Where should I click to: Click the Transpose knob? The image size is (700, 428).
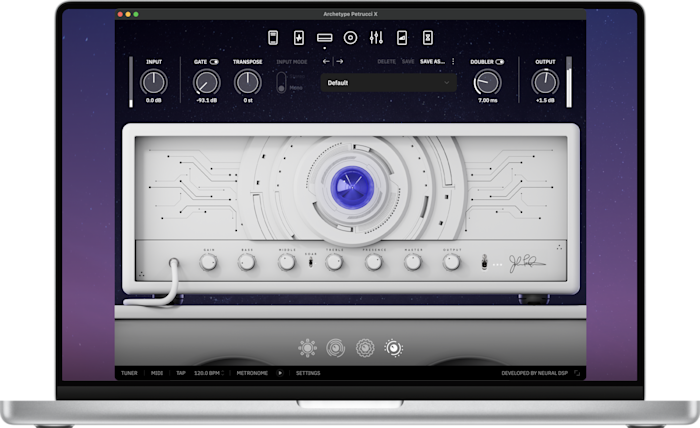(248, 82)
